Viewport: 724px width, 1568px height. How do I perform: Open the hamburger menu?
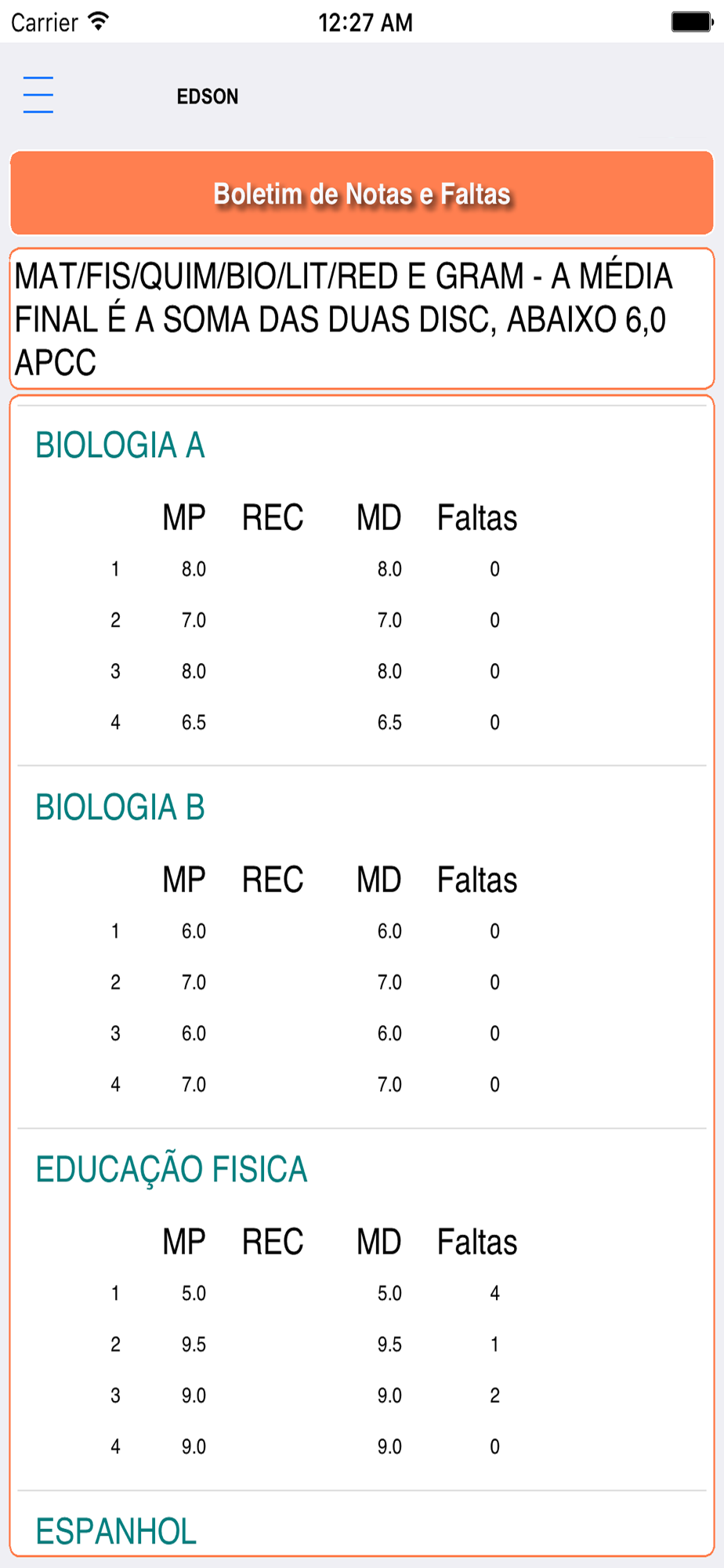(38, 95)
